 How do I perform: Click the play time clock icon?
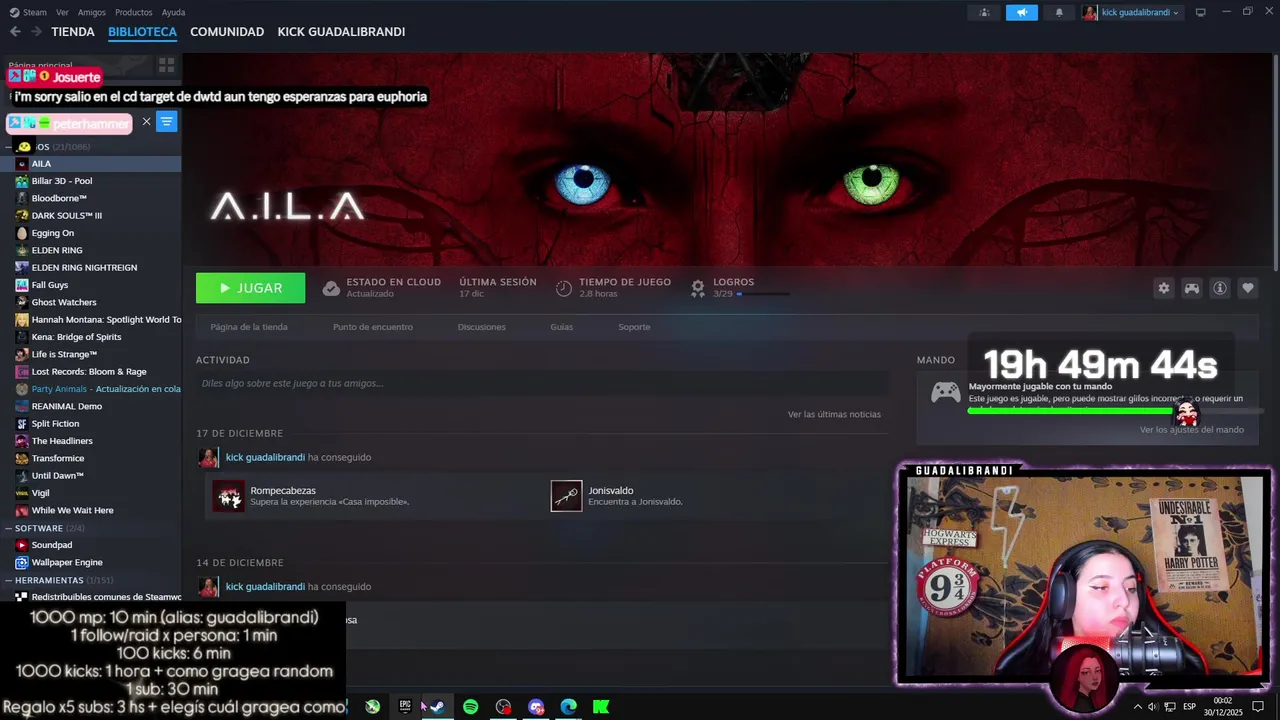point(564,288)
